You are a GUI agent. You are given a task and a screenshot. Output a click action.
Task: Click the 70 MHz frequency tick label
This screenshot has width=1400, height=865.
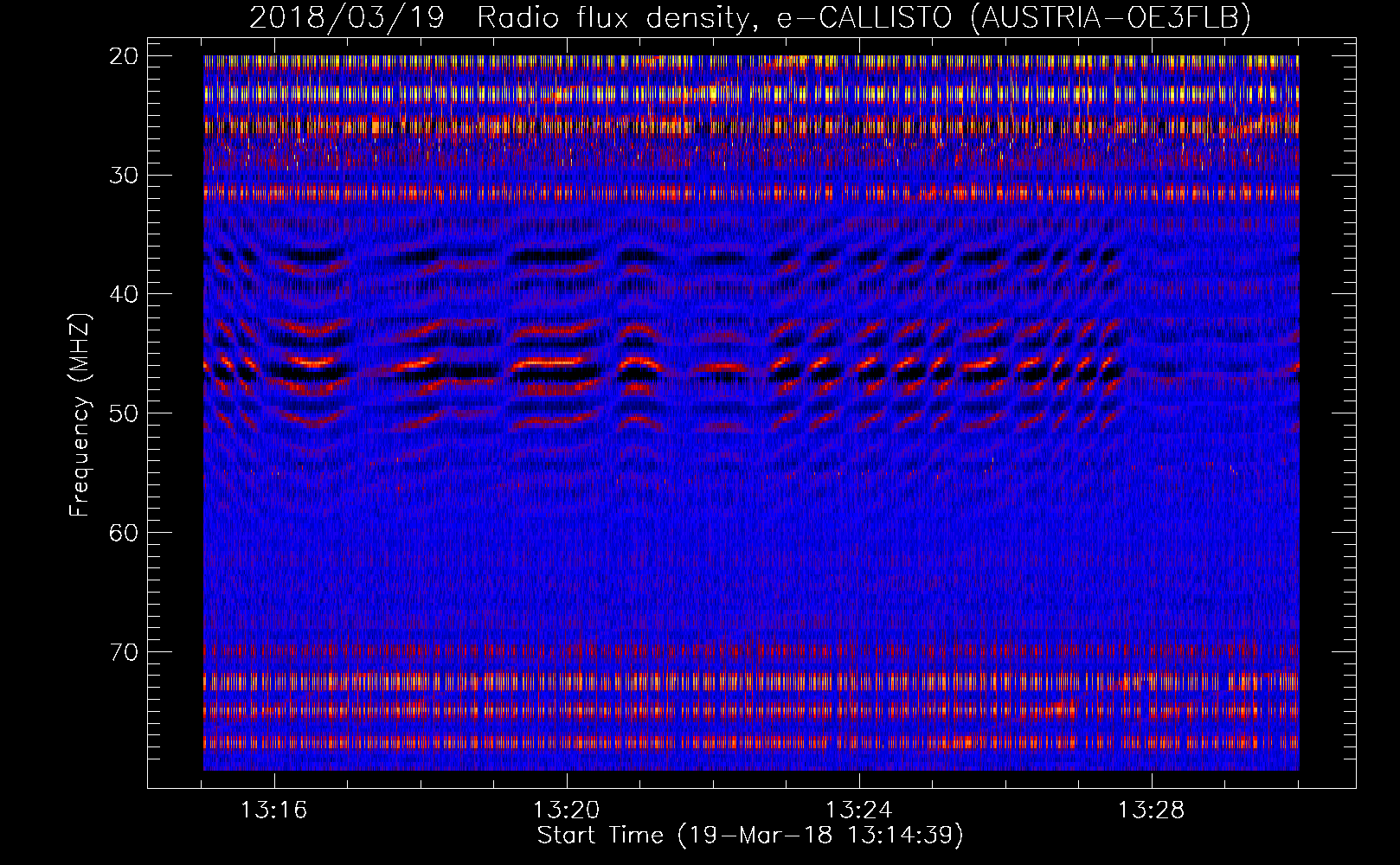(125, 651)
